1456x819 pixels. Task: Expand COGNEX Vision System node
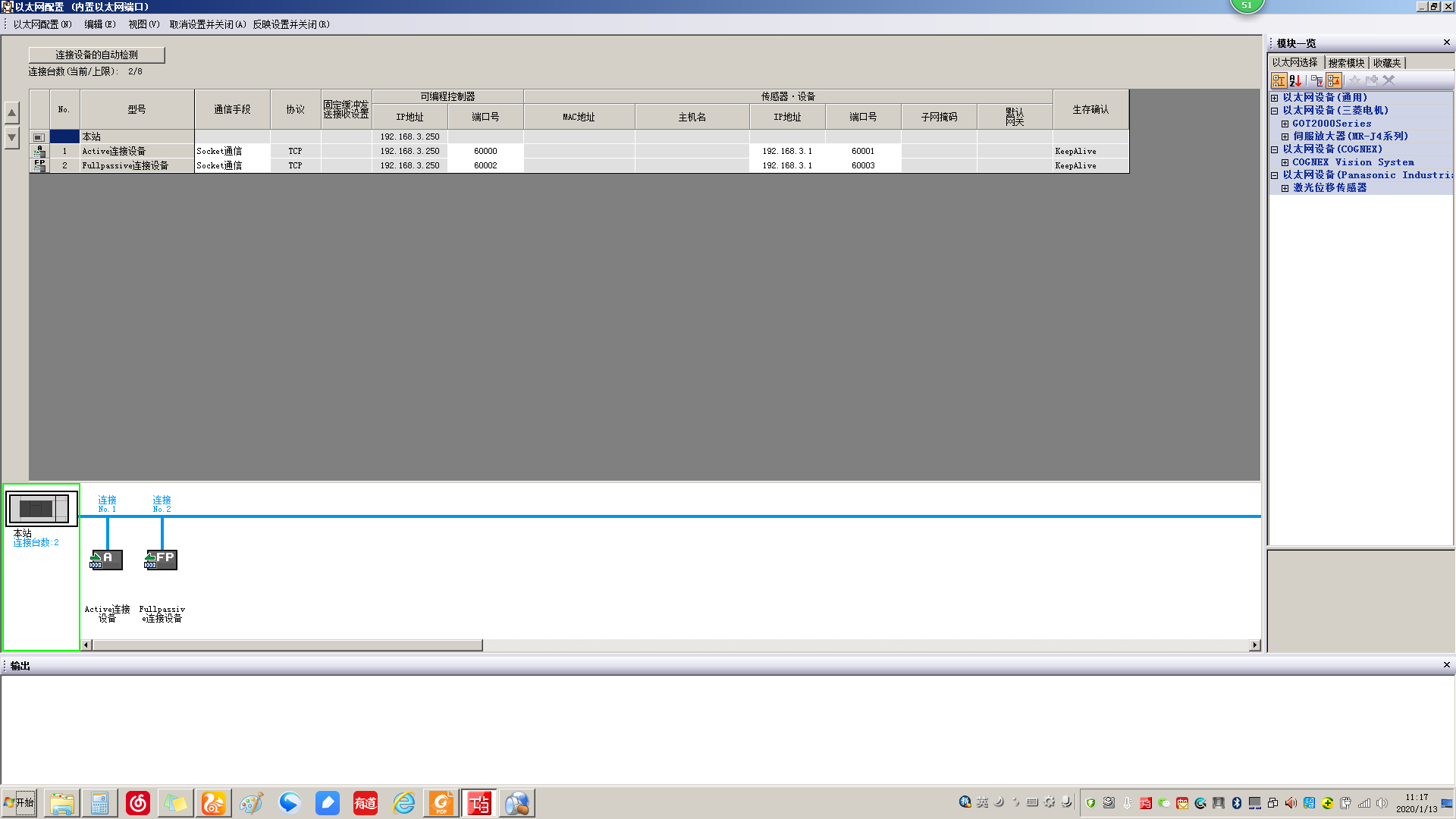1285,162
